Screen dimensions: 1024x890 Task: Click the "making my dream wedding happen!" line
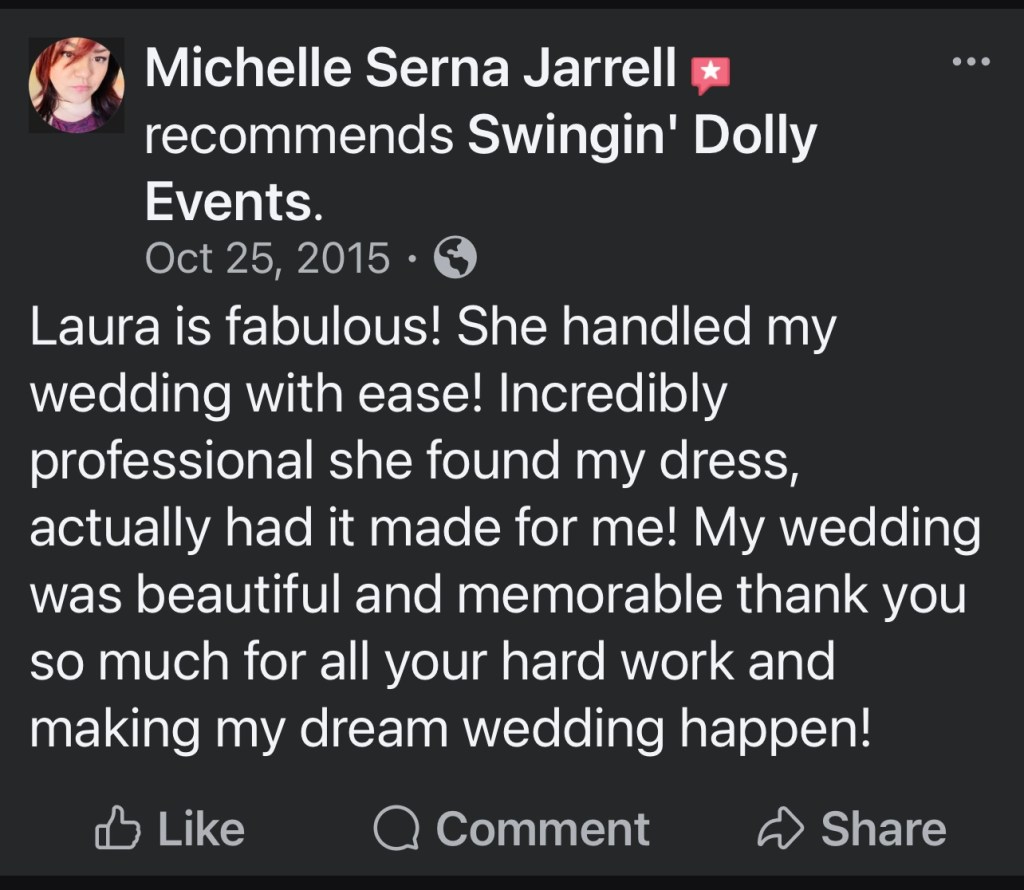(450, 727)
